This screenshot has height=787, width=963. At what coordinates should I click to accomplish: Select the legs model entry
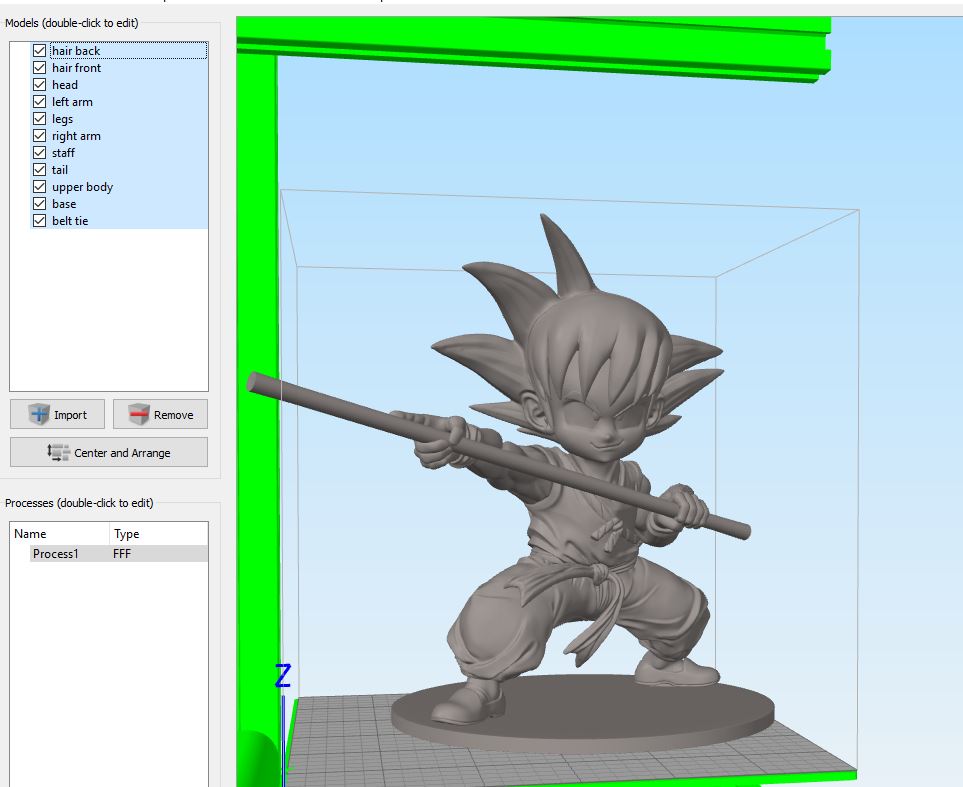pos(62,119)
